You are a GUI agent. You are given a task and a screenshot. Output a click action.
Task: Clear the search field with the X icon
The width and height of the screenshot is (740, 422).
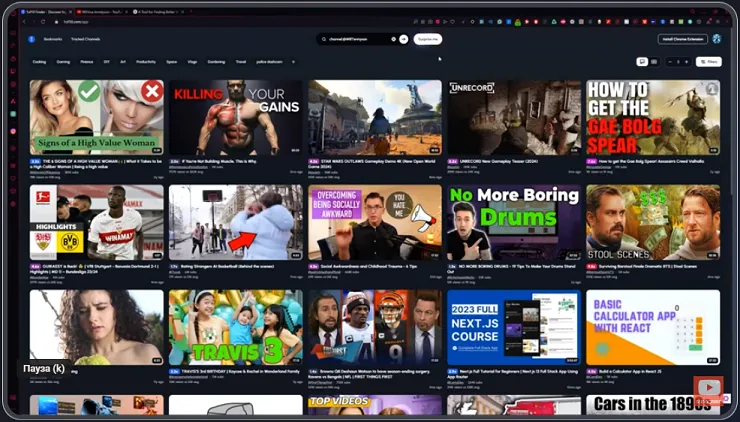[393, 39]
